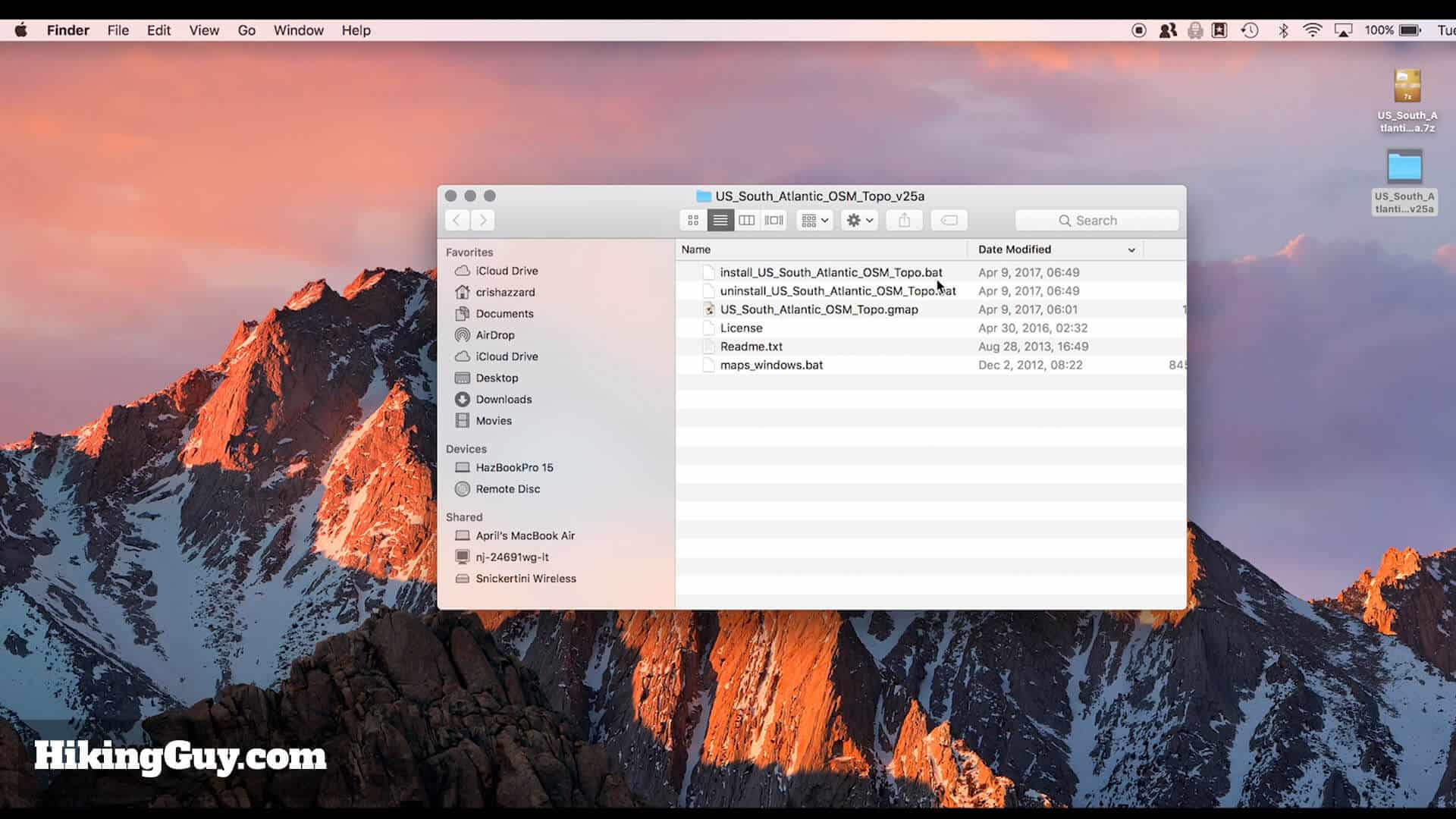Select the US_South_Atlantic_OSM_Topo.gmap file
Image resolution: width=1456 pixels, height=819 pixels.
[x=818, y=309]
